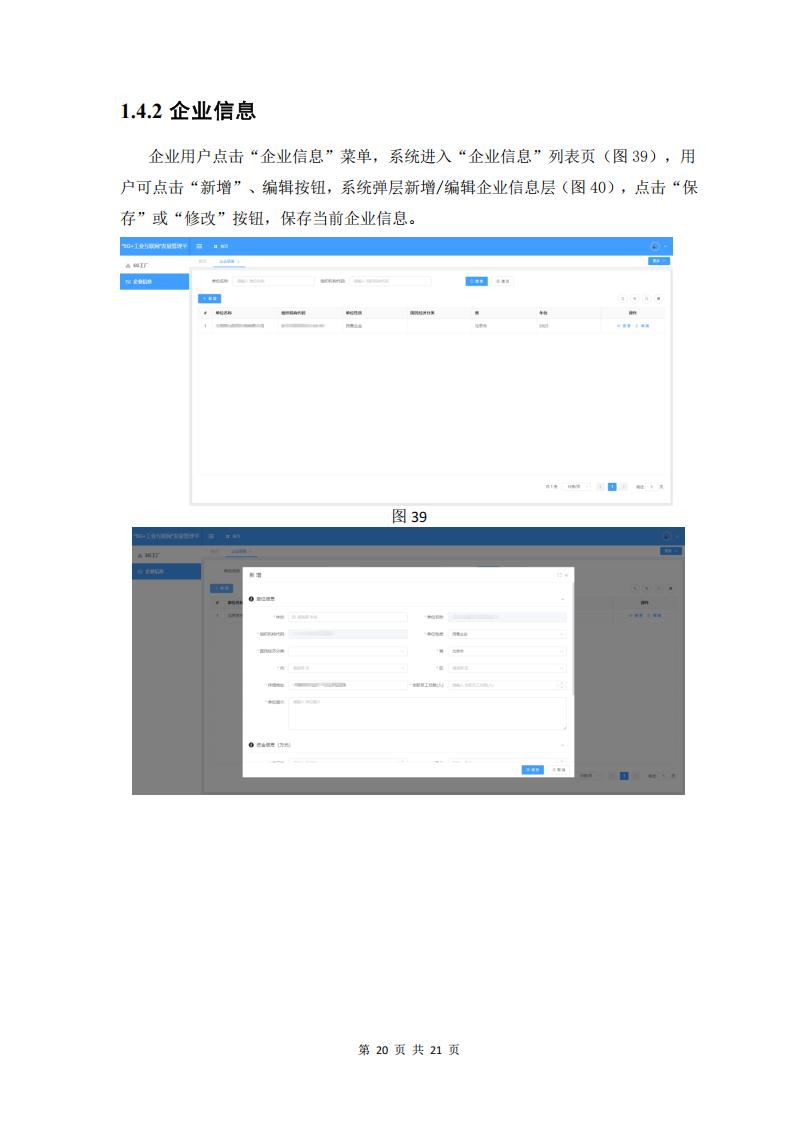Click the cancel button in 新增 dialog footer

[558, 770]
